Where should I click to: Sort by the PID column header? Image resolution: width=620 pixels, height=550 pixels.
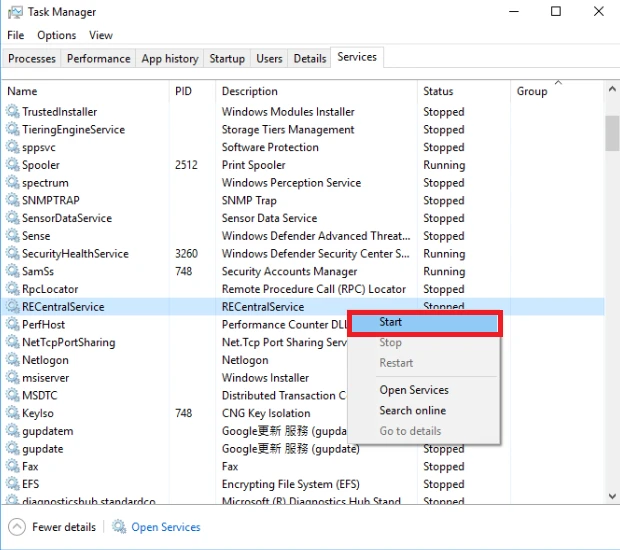pos(193,91)
